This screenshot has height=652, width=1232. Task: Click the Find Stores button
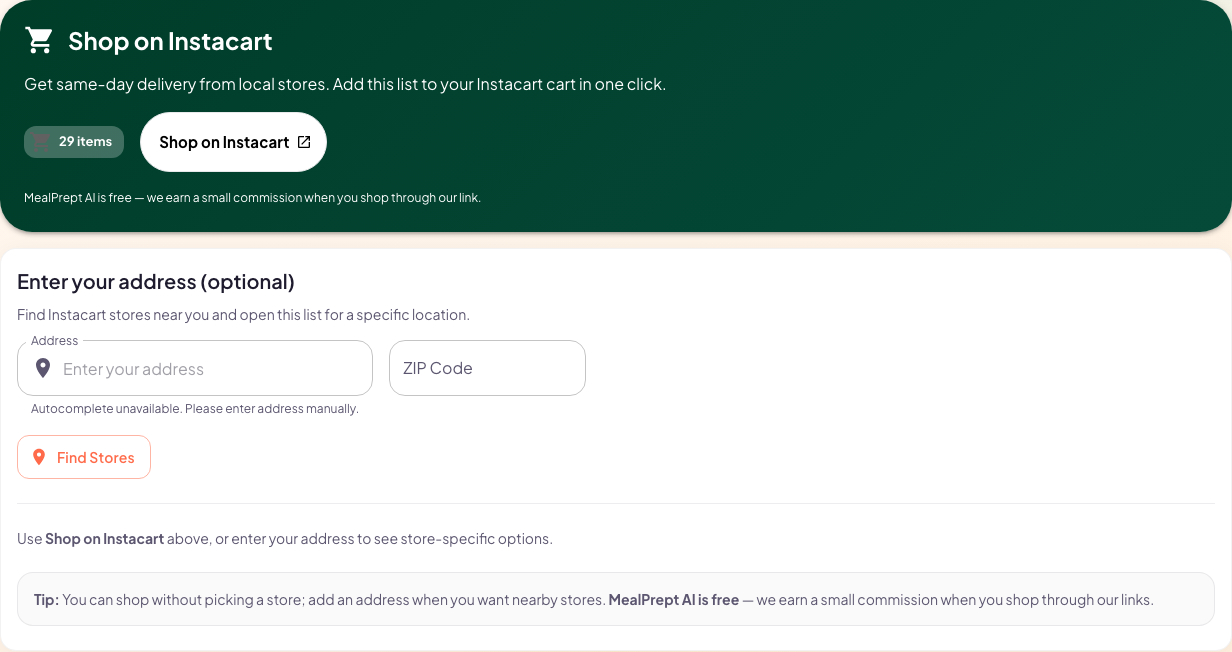tap(84, 457)
